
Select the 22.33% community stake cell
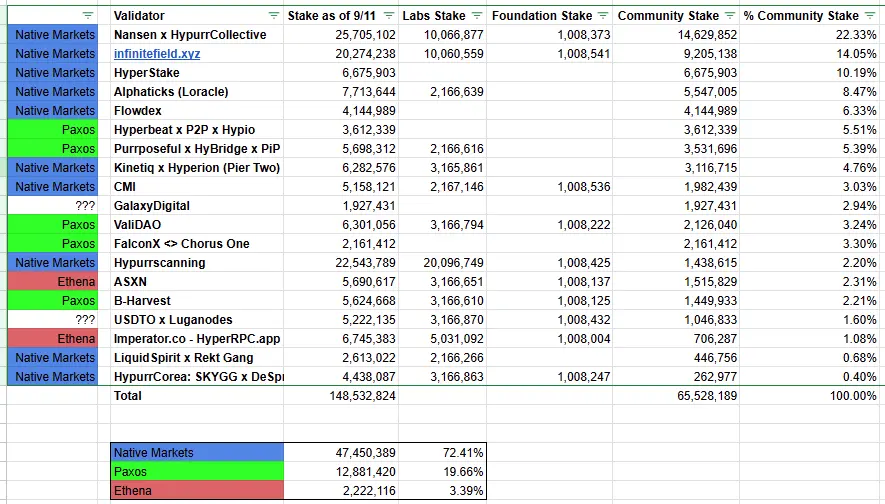point(809,35)
